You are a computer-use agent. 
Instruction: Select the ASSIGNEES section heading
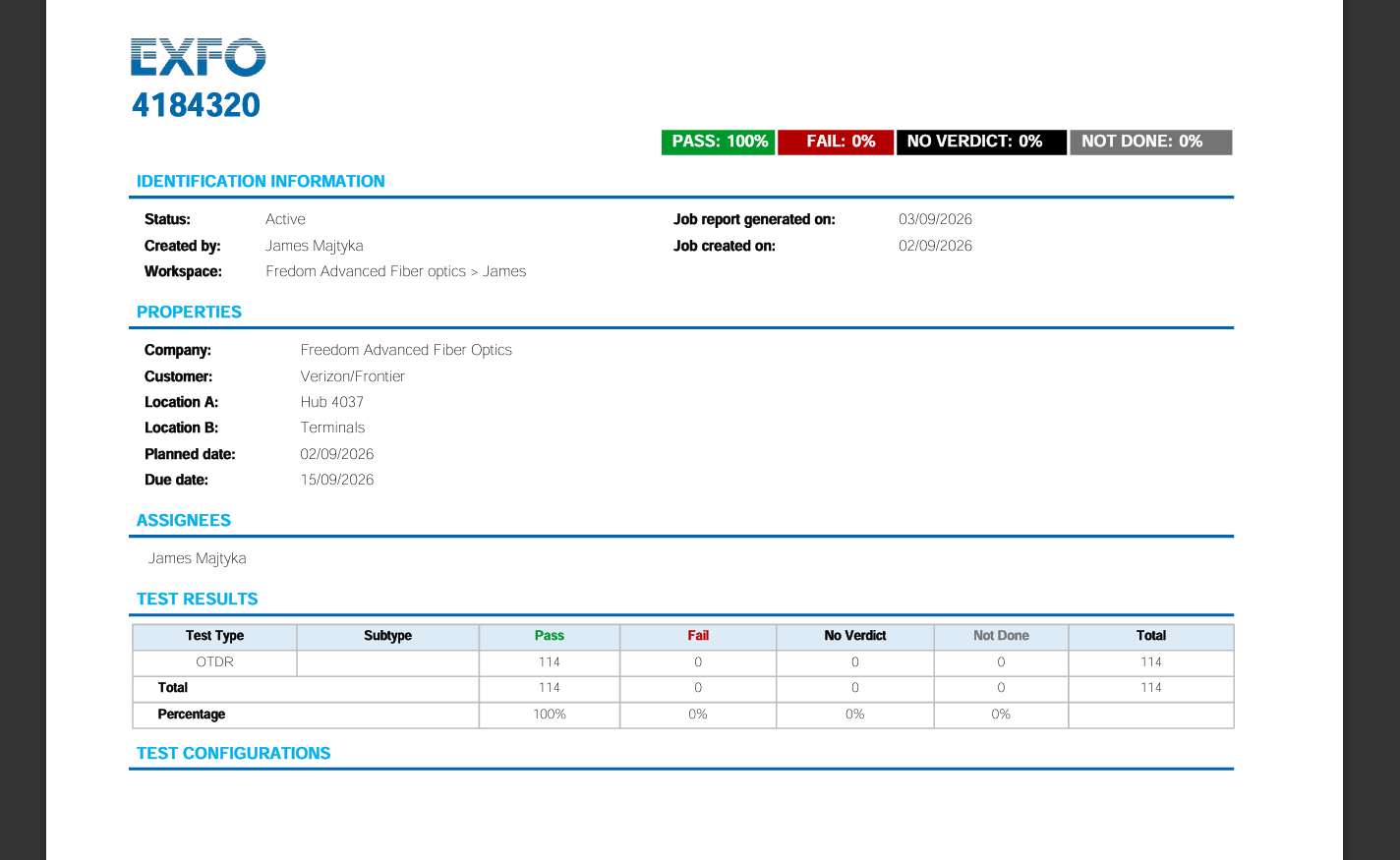(184, 520)
